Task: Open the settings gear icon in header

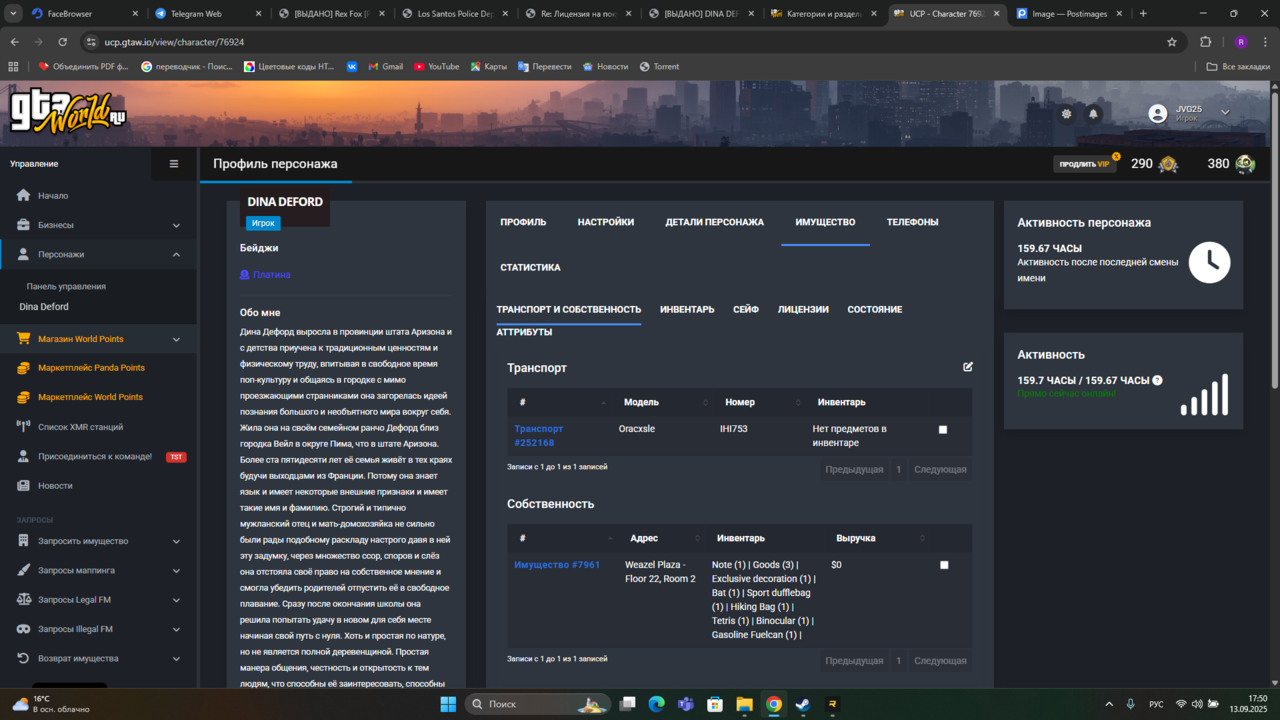Action: click(1067, 114)
